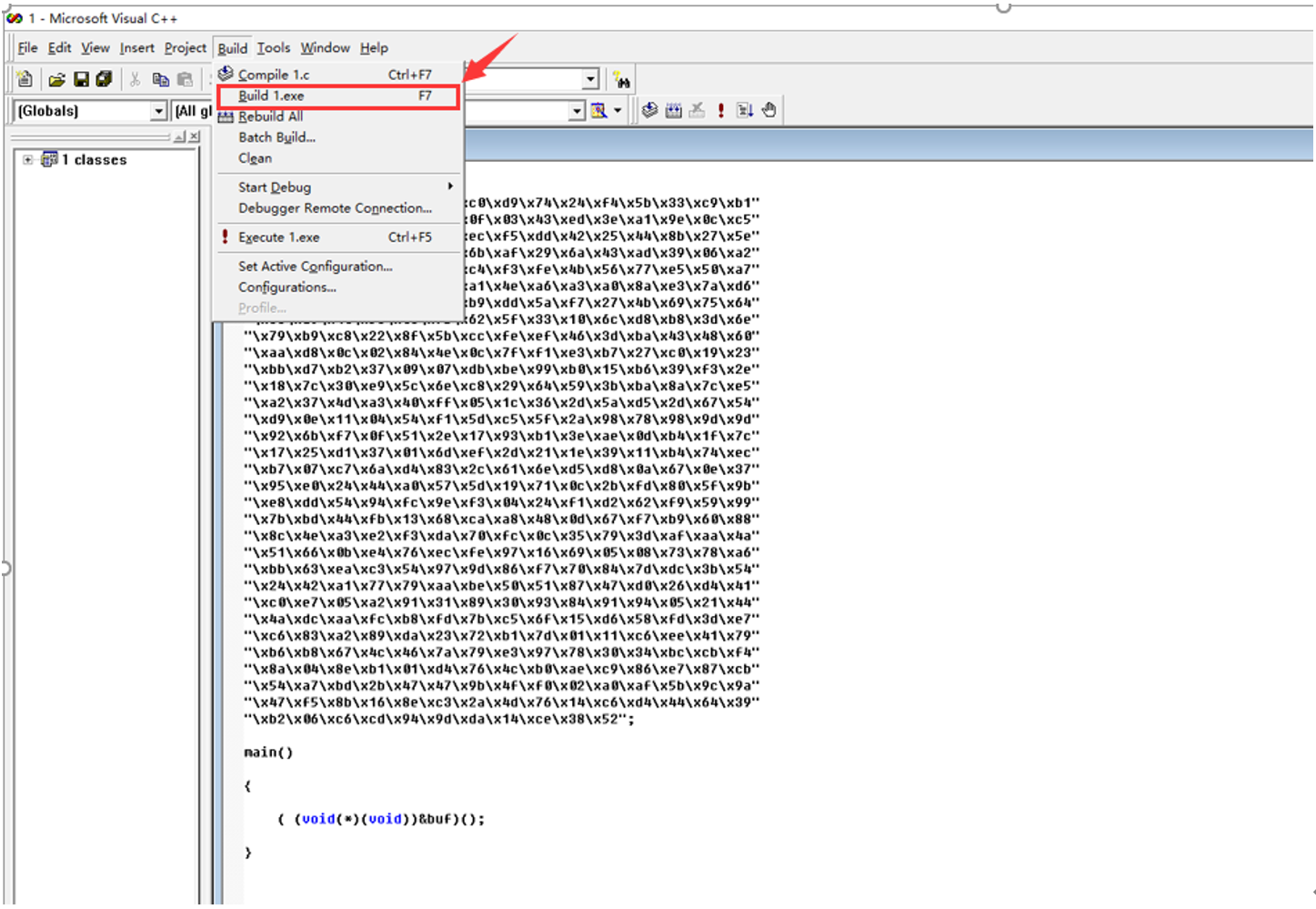Click the main() line in code
This screenshot has height=909, width=1316.
pyautogui.click(x=268, y=752)
